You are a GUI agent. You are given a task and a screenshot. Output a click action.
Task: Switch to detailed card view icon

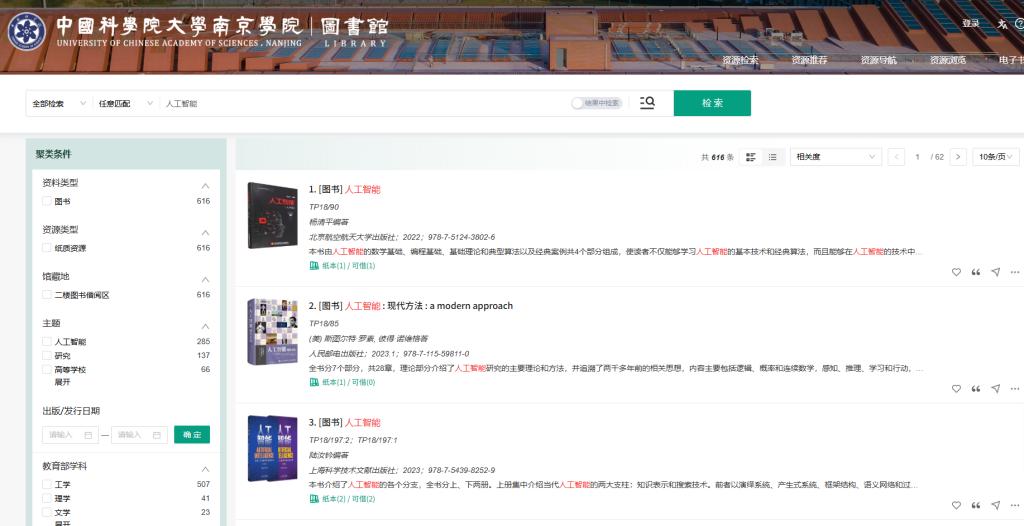tap(751, 157)
